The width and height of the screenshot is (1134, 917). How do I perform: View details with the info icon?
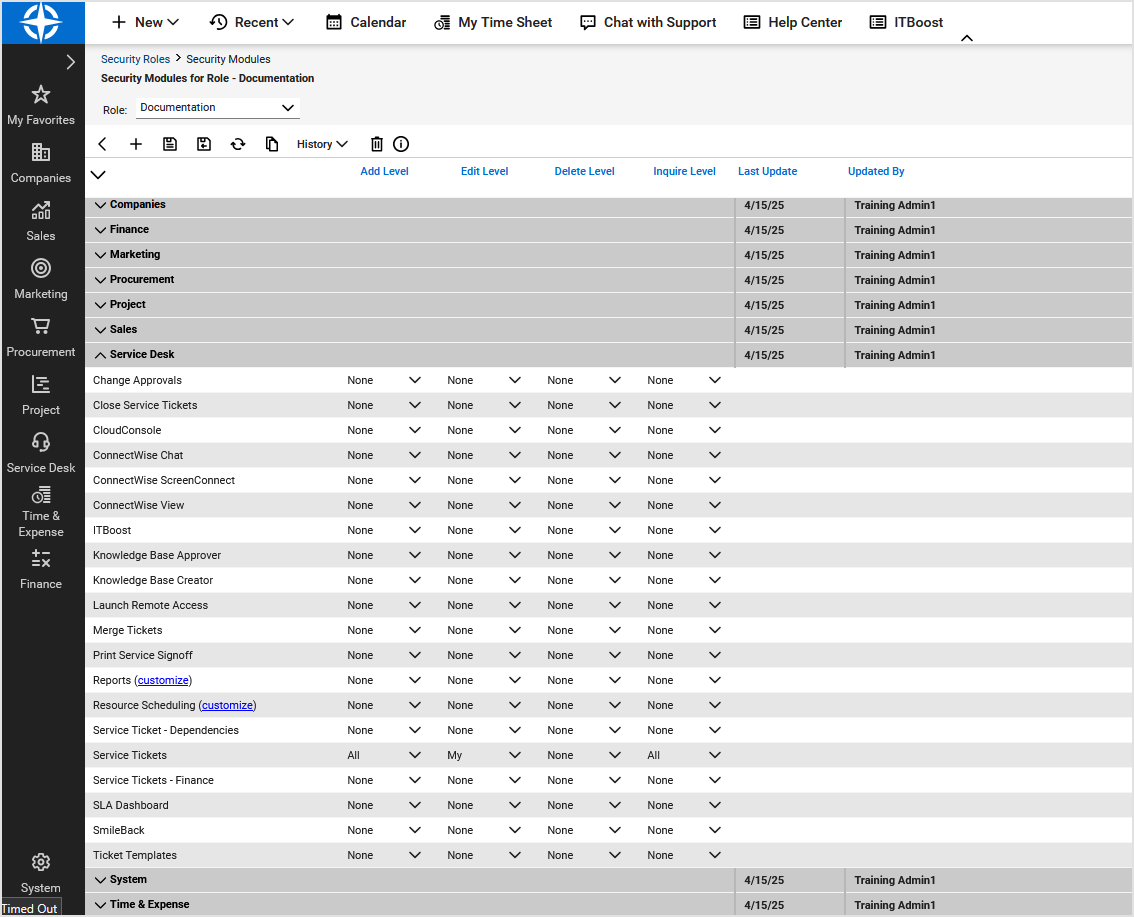[401, 144]
